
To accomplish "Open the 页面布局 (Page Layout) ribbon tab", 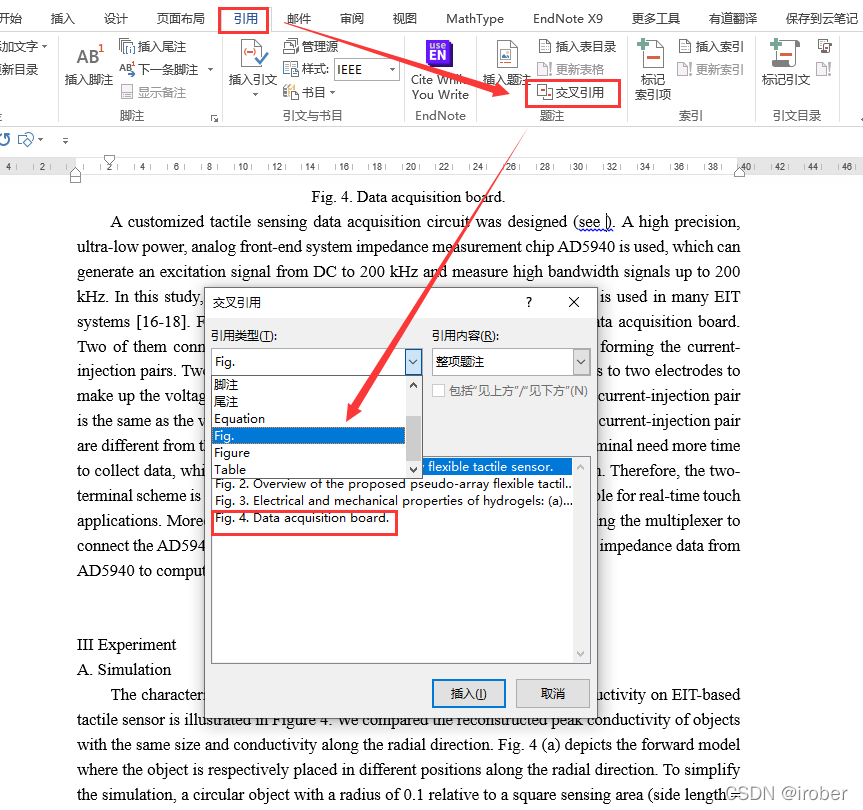I will point(181,19).
